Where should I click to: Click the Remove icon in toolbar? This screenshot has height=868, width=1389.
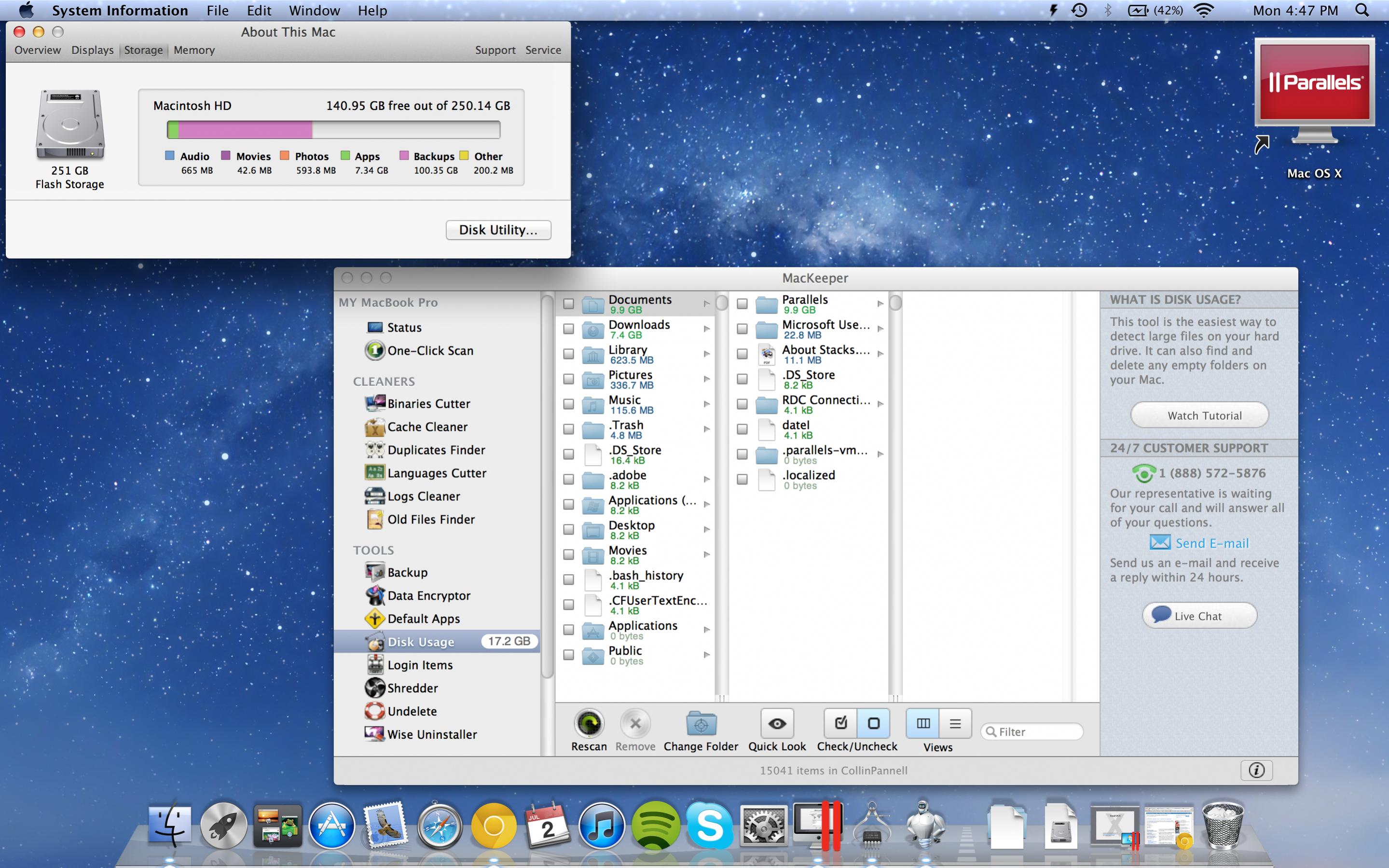[x=635, y=723]
